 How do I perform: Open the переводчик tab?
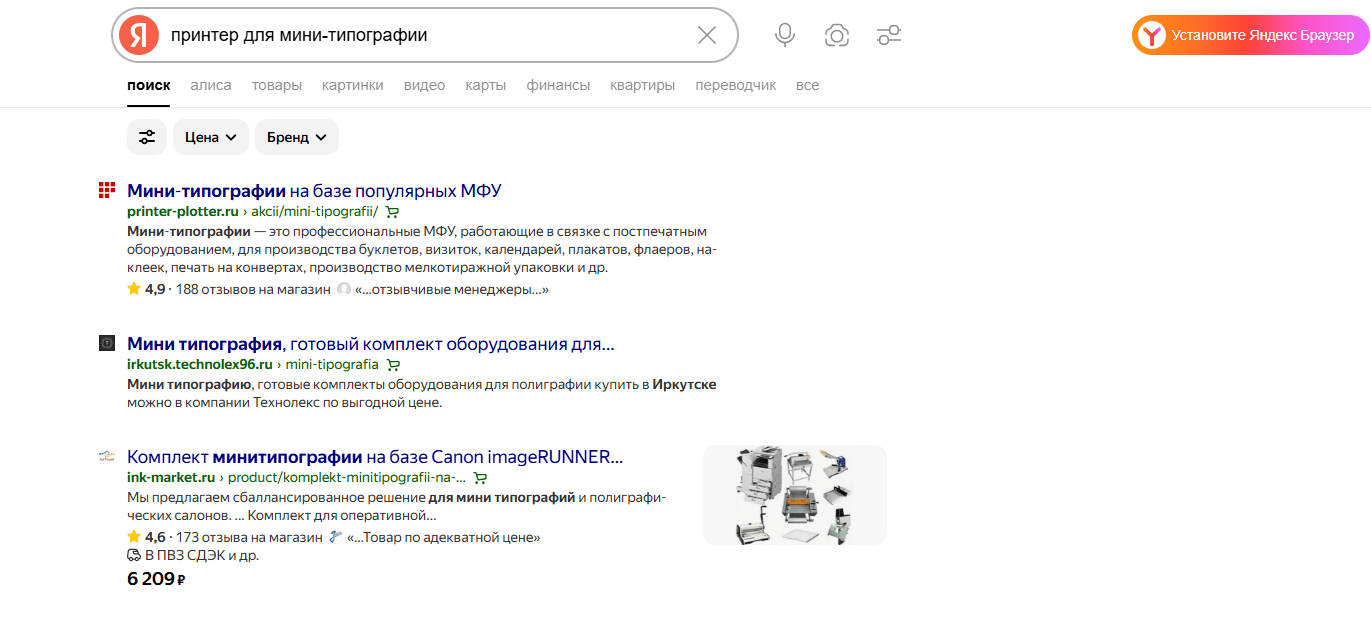pyautogui.click(x=736, y=85)
